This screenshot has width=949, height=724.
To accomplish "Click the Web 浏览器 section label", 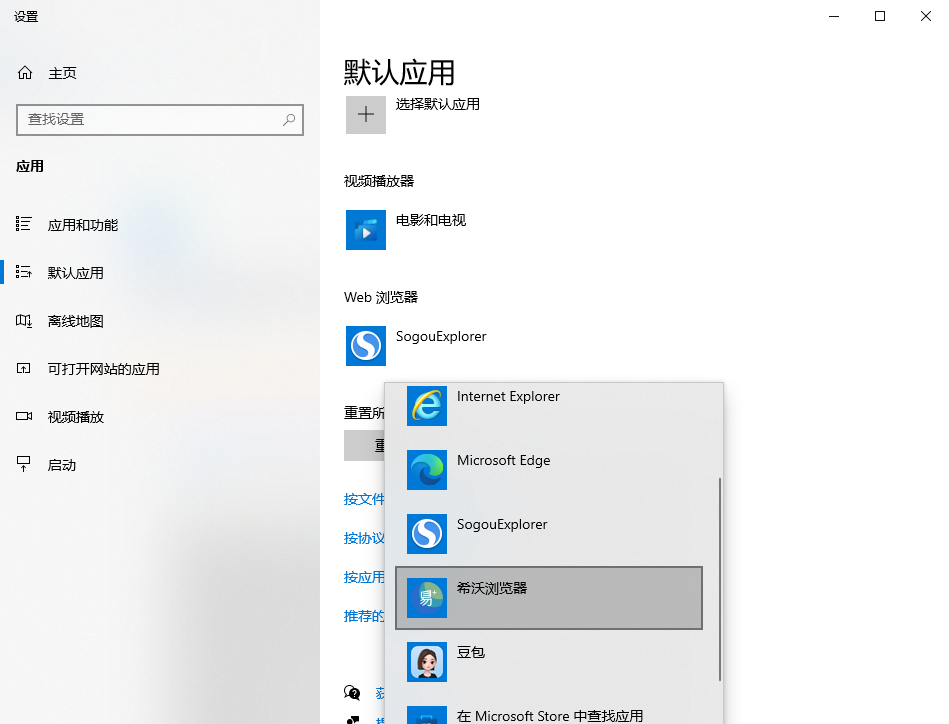I will pos(381,297).
